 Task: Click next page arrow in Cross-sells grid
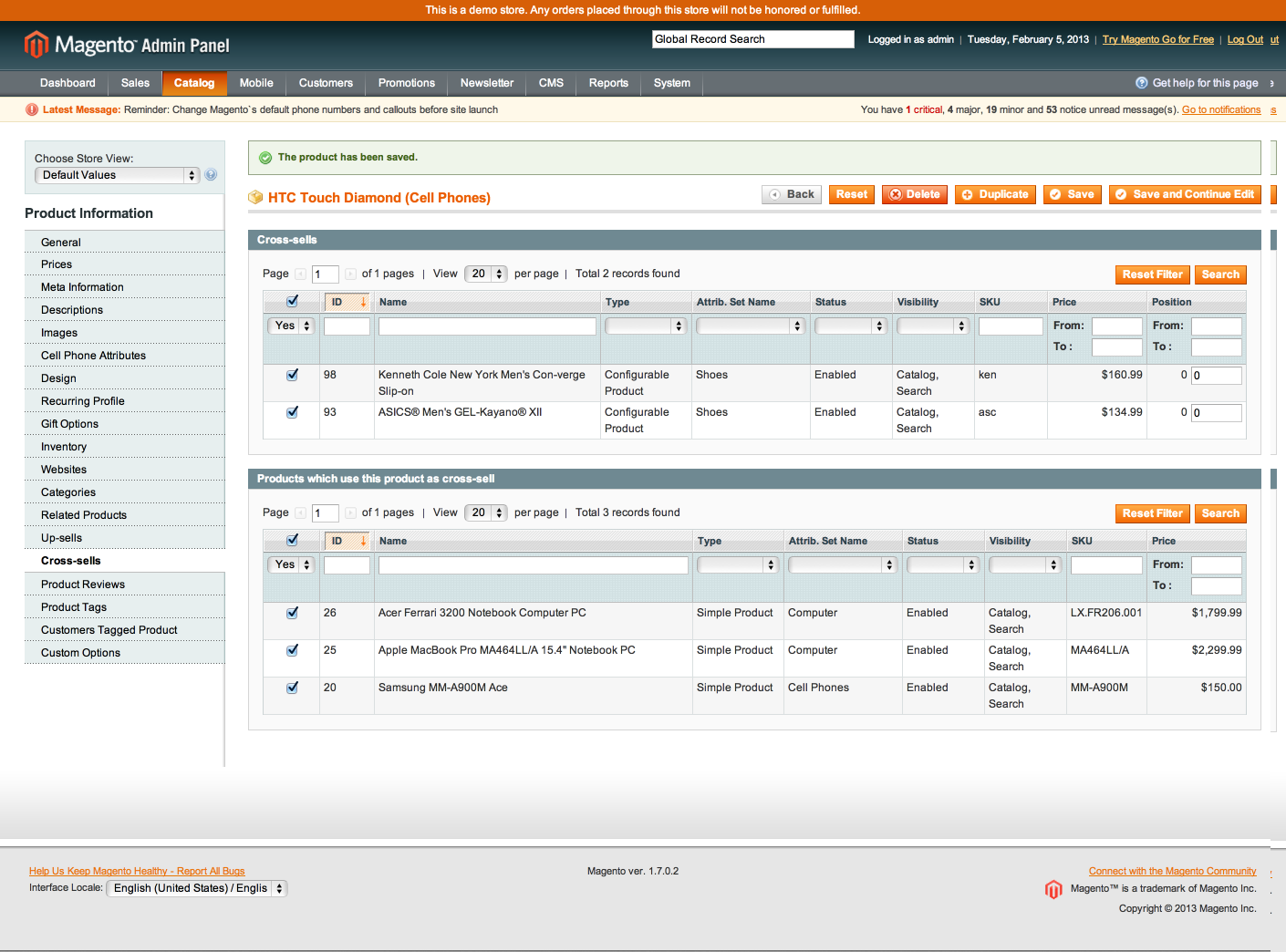point(350,274)
